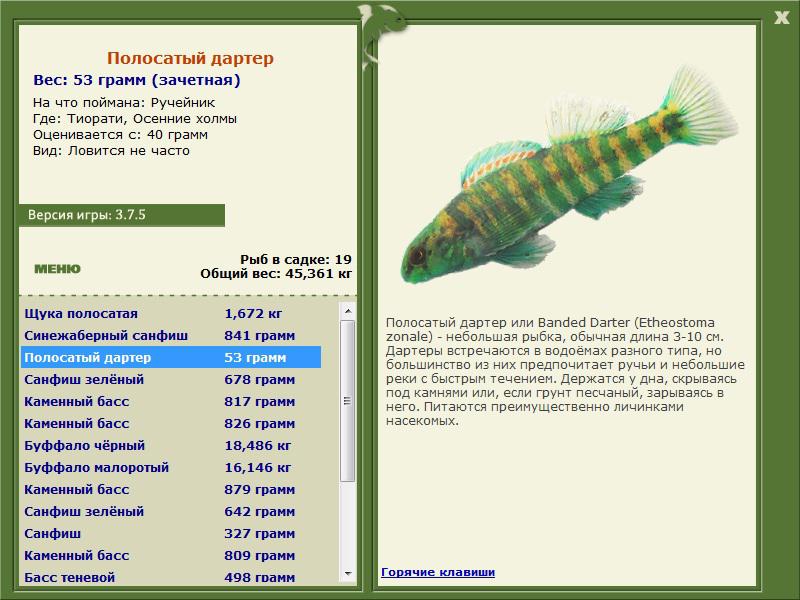
Task: Click the 841 грамм weight value
Action: (260, 336)
